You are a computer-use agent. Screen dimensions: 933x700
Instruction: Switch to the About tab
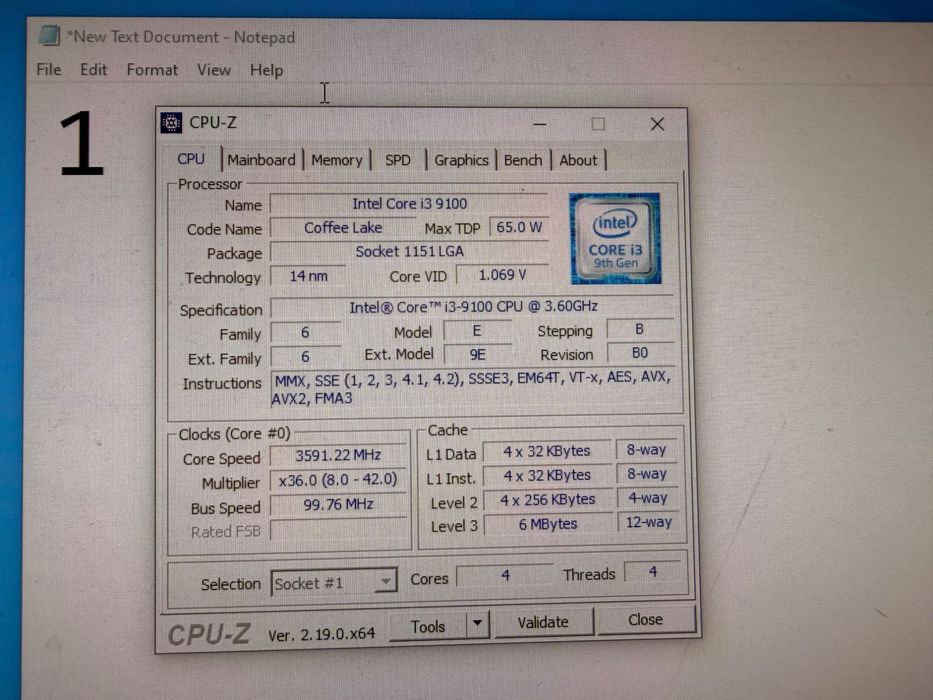578,160
